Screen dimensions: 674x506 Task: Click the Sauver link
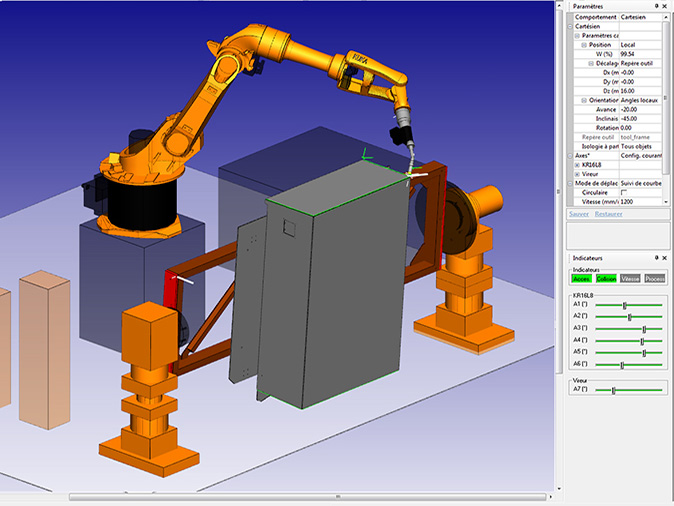coord(578,214)
